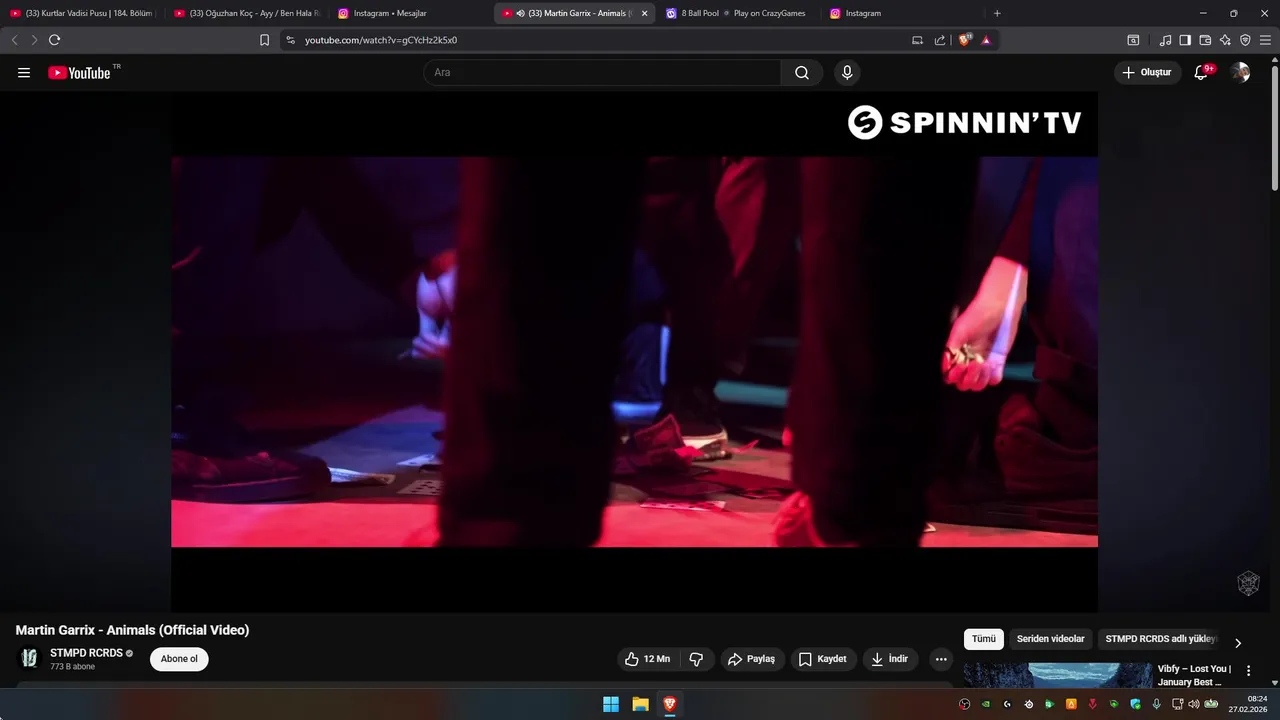Open more actions three-dot menu
Screen dimensions: 1280x720
tap(941, 659)
